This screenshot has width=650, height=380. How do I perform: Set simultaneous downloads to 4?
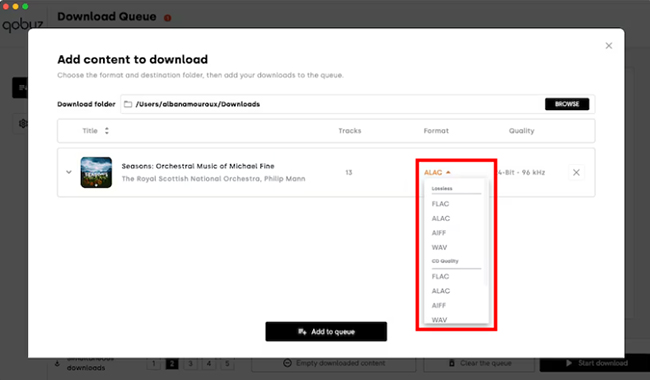(209, 363)
